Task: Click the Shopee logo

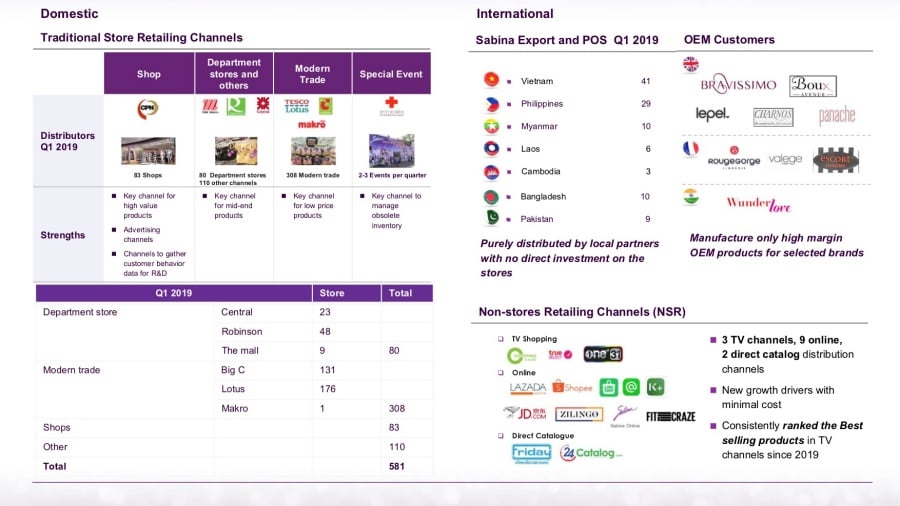Action: click(573, 387)
